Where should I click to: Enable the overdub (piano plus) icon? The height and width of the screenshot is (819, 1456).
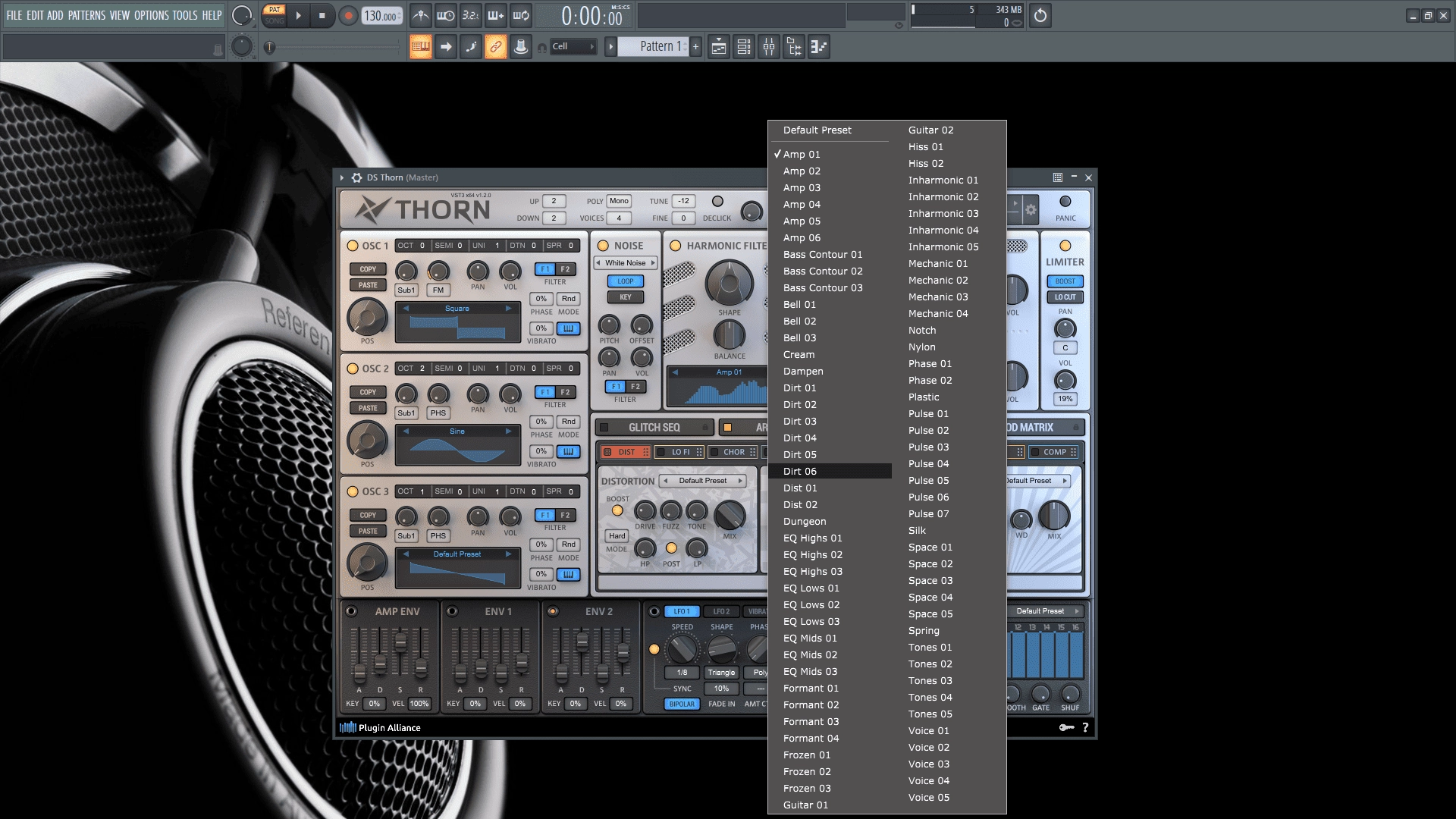tap(496, 15)
